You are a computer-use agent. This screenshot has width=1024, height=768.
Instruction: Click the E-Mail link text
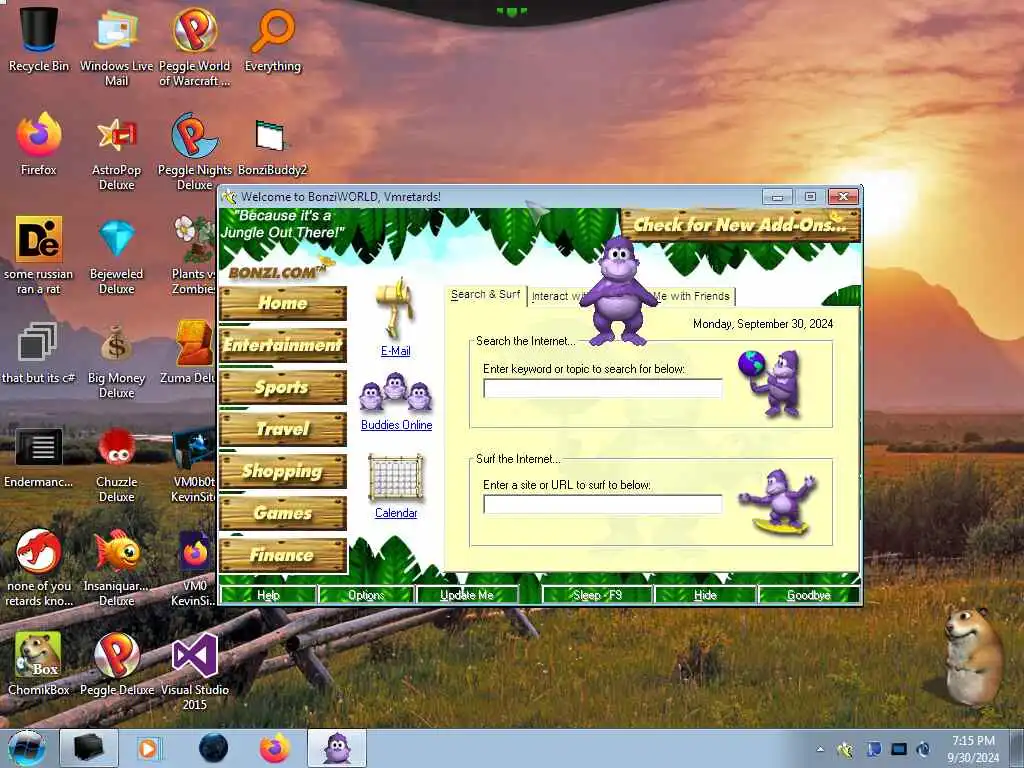(396, 351)
